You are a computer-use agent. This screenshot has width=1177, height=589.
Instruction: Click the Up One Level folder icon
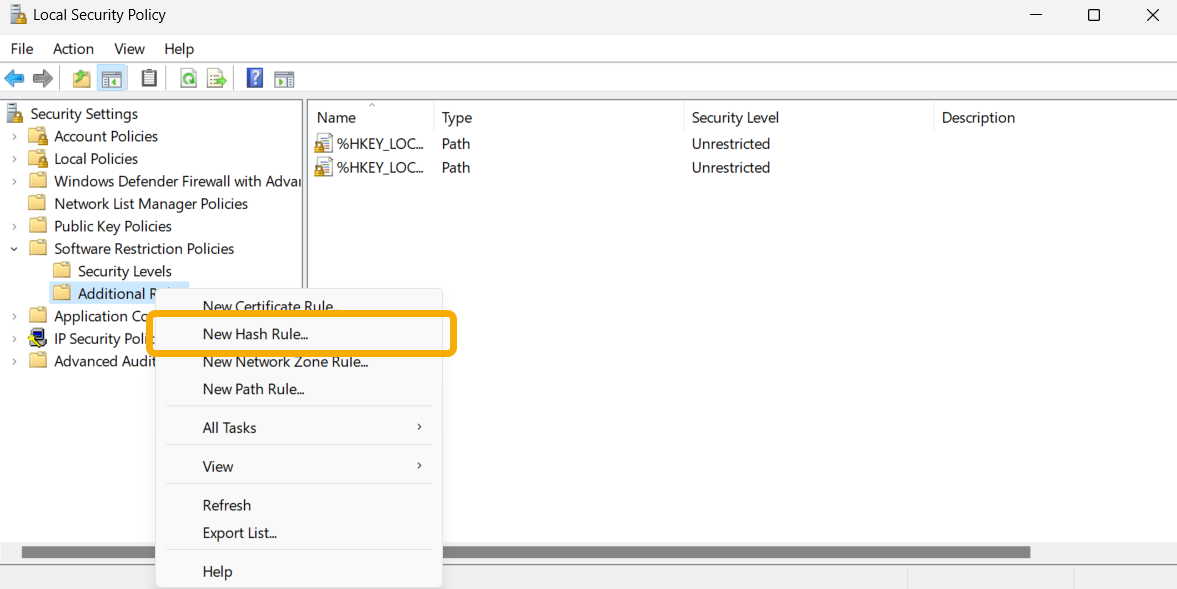(81, 78)
